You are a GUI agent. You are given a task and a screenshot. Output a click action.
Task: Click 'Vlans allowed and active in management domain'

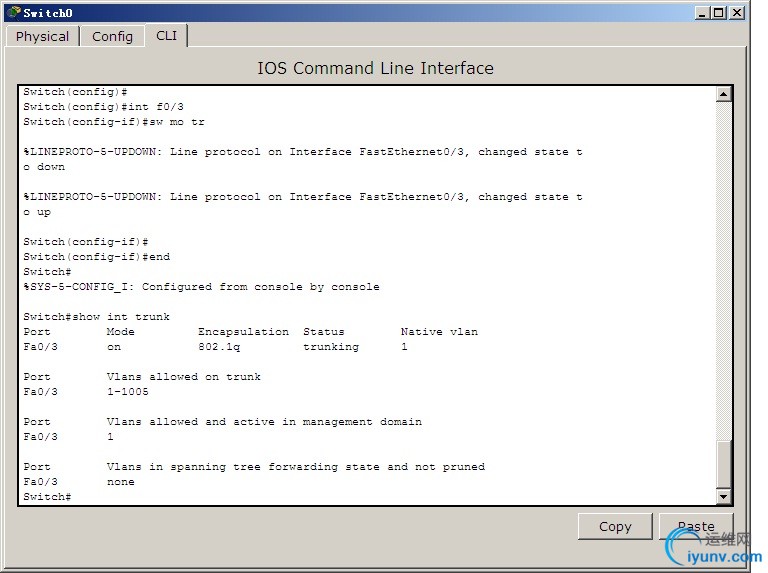(x=264, y=422)
